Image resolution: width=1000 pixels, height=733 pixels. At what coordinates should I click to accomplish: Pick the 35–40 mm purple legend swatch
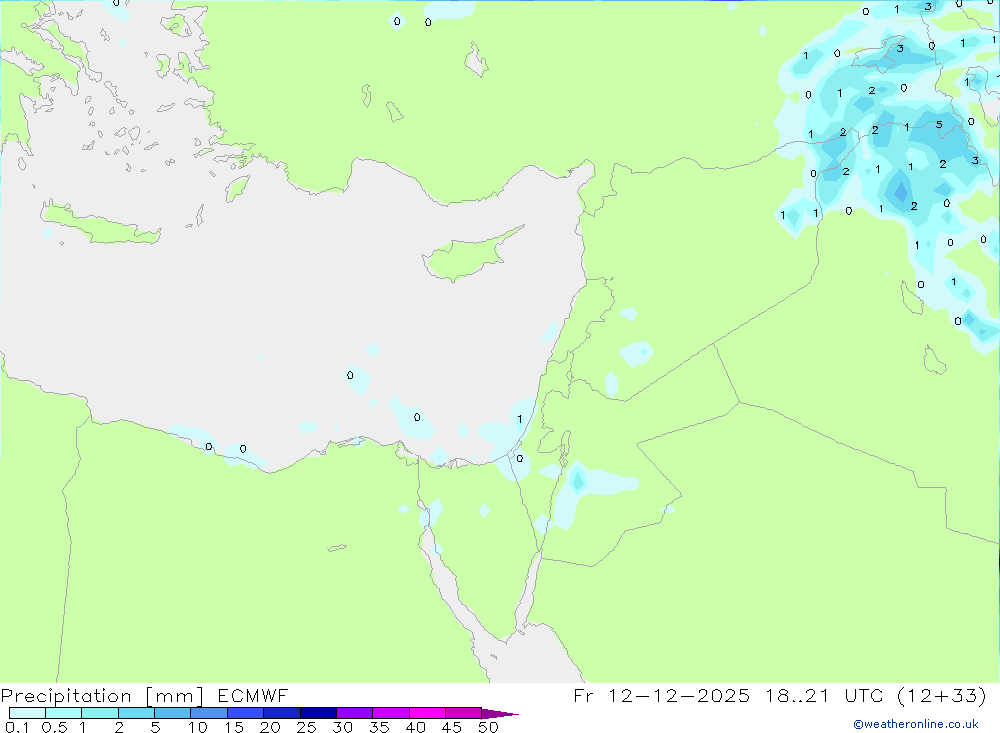pyautogui.click(x=390, y=713)
